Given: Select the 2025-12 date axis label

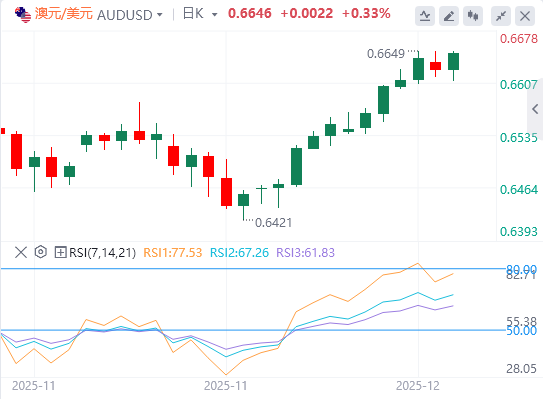Looking at the screenshot, I should (418, 385).
